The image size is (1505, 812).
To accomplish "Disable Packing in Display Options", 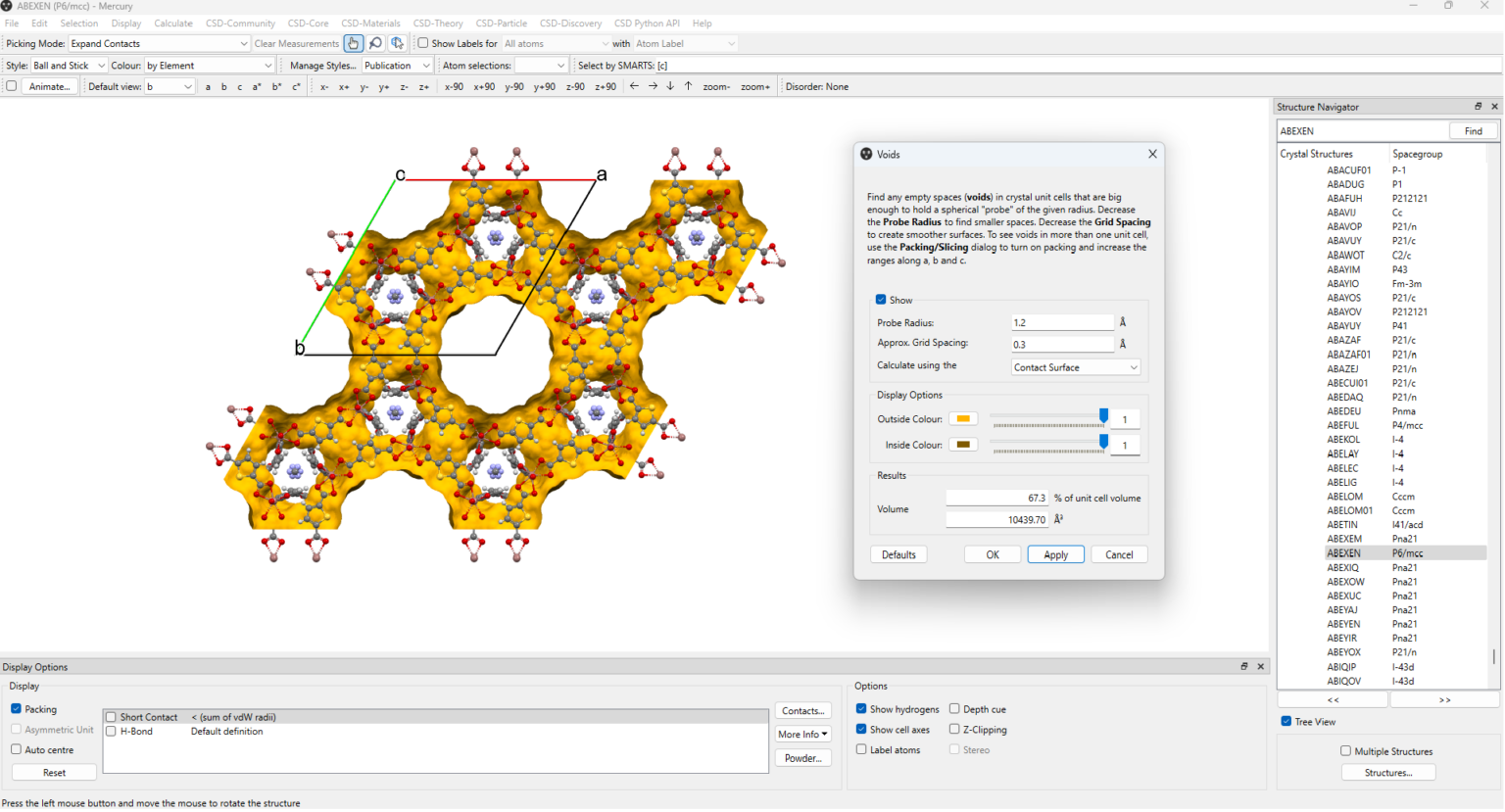I will tap(14, 709).
